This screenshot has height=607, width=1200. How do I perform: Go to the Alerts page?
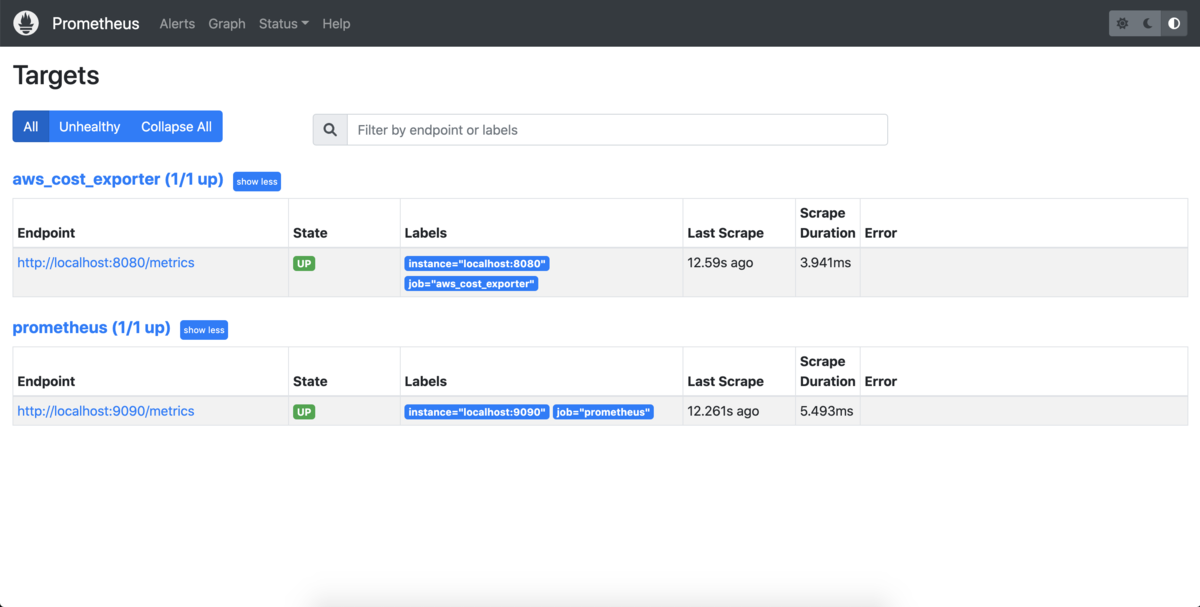click(x=177, y=24)
